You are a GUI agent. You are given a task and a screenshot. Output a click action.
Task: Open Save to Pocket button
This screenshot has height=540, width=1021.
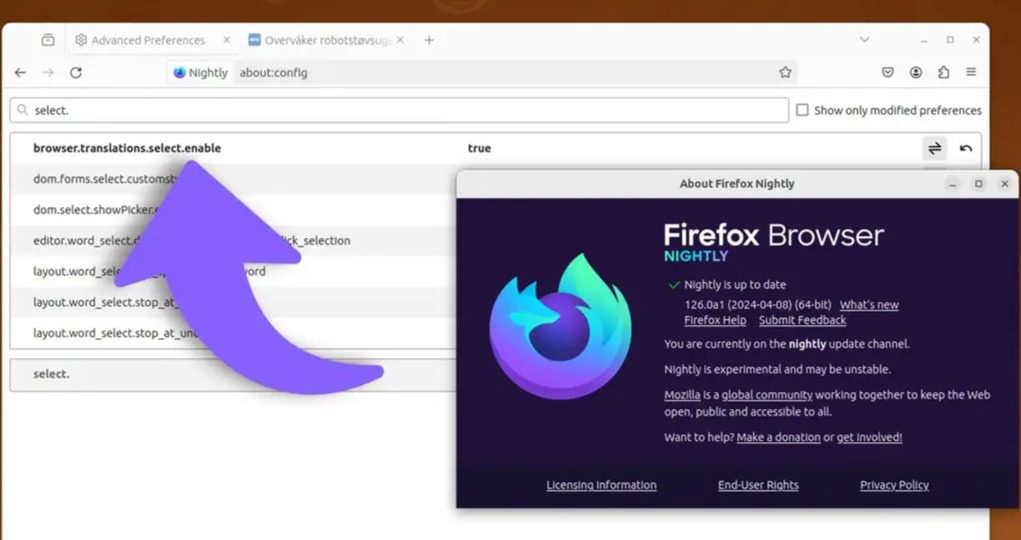pos(888,72)
